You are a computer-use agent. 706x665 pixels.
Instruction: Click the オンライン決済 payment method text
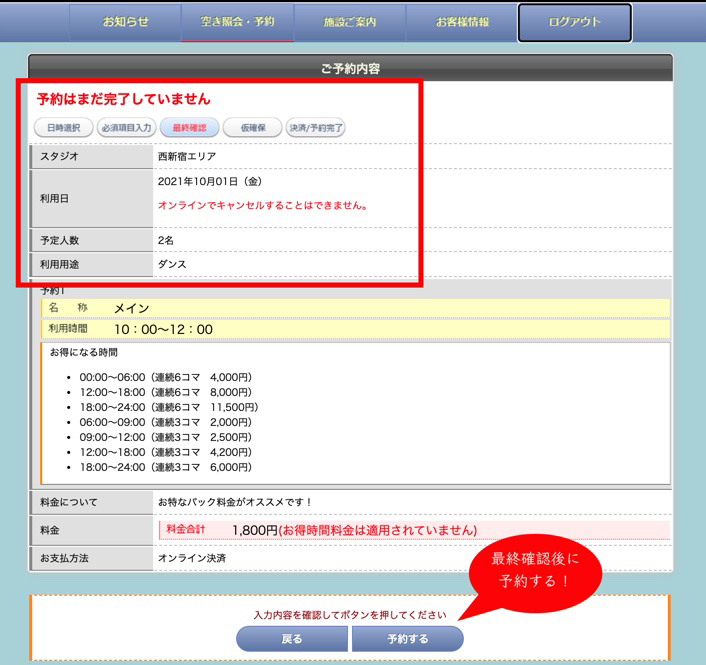191,557
